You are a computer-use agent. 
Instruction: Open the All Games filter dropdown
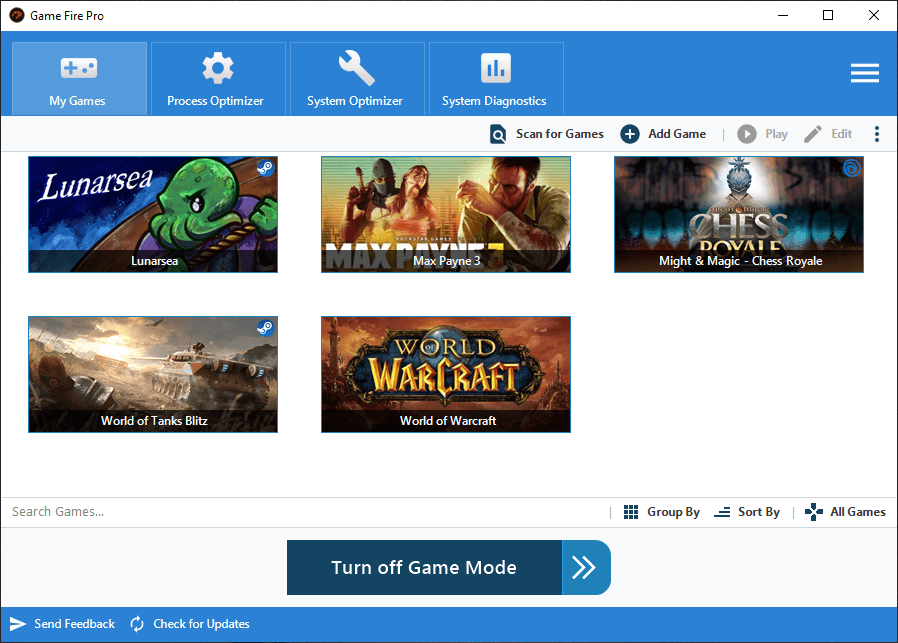point(858,512)
